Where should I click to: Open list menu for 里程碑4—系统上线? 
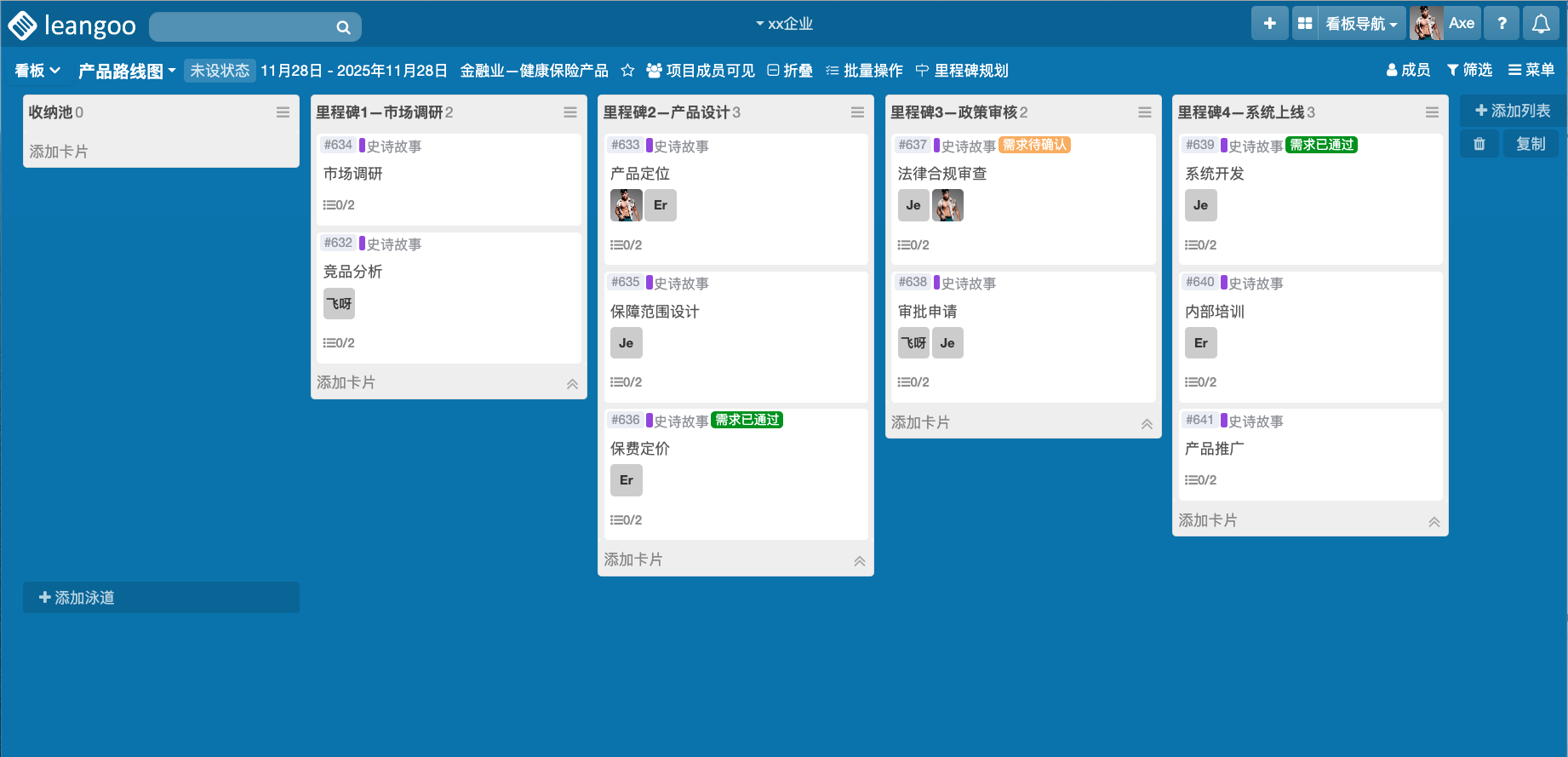pyautogui.click(x=1432, y=112)
